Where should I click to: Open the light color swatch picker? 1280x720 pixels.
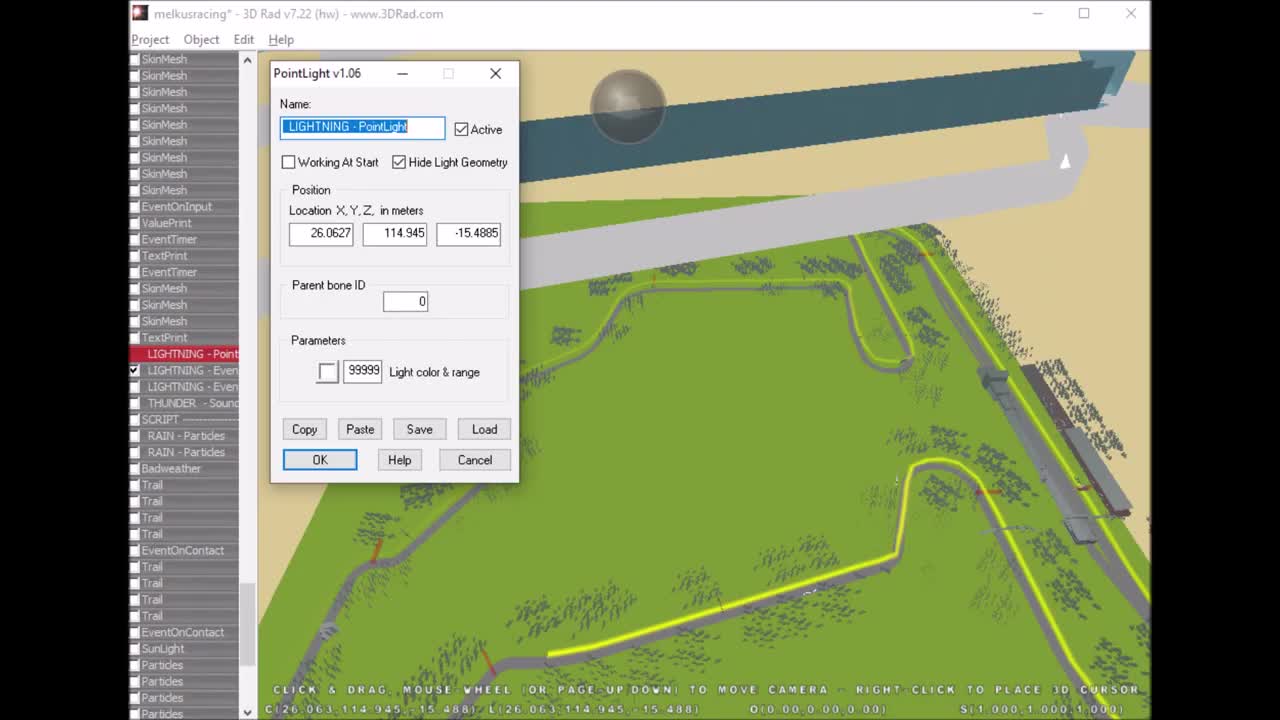[x=327, y=372]
